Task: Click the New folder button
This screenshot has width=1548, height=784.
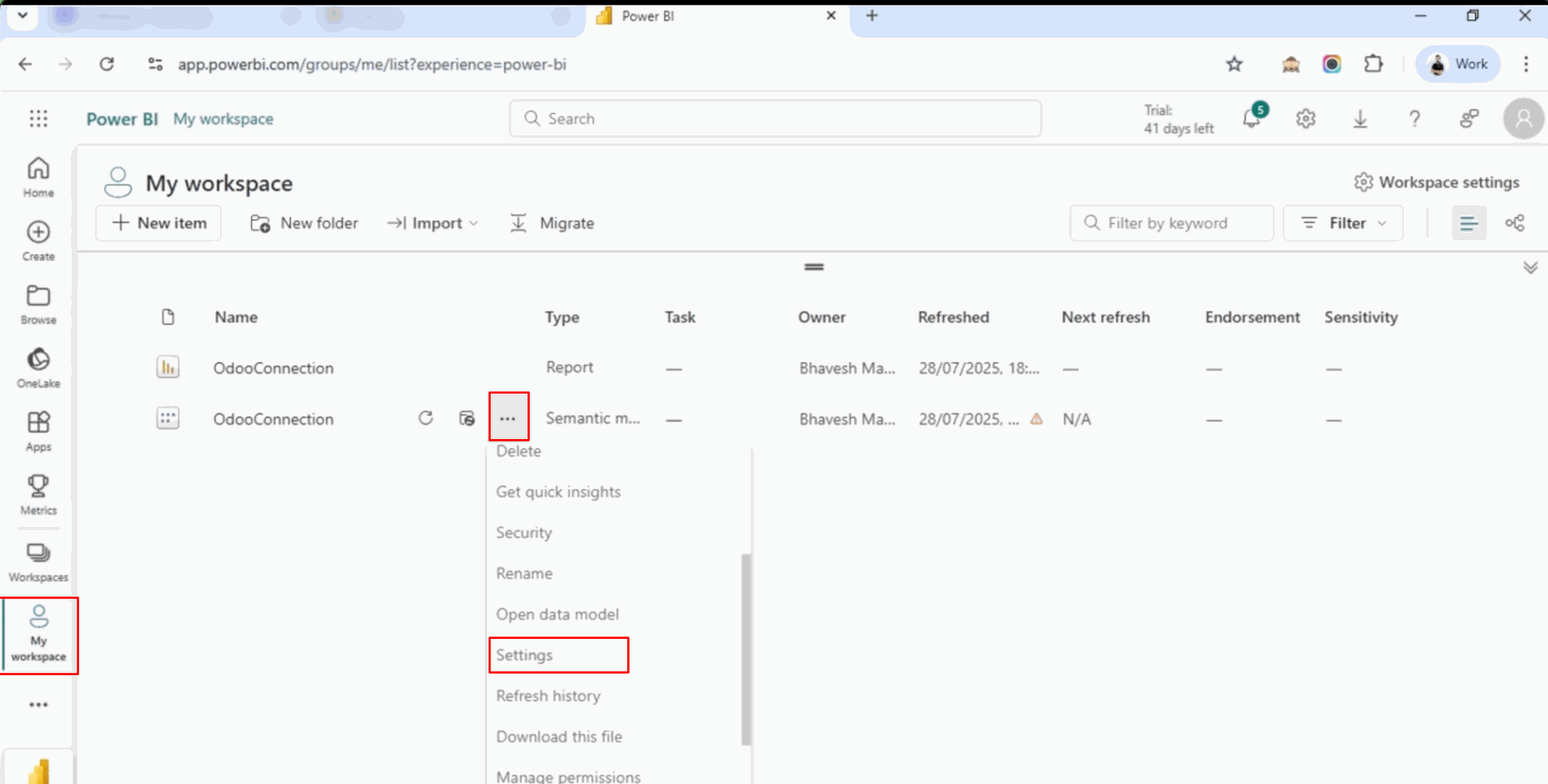Action: pos(304,223)
